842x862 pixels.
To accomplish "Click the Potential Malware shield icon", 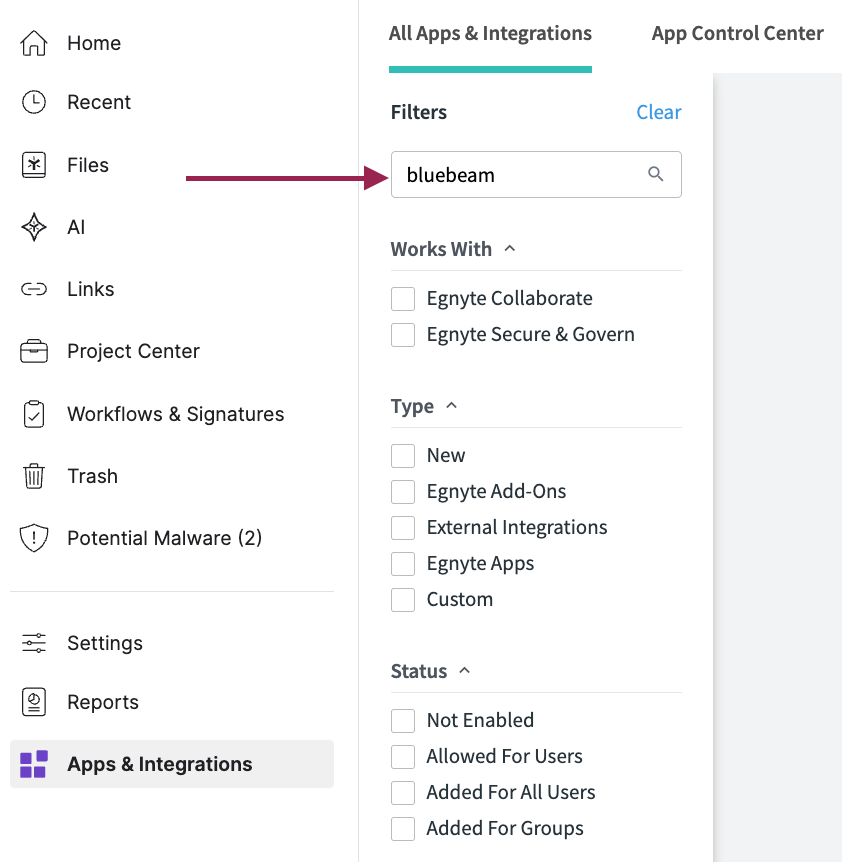I will (34, 538).
